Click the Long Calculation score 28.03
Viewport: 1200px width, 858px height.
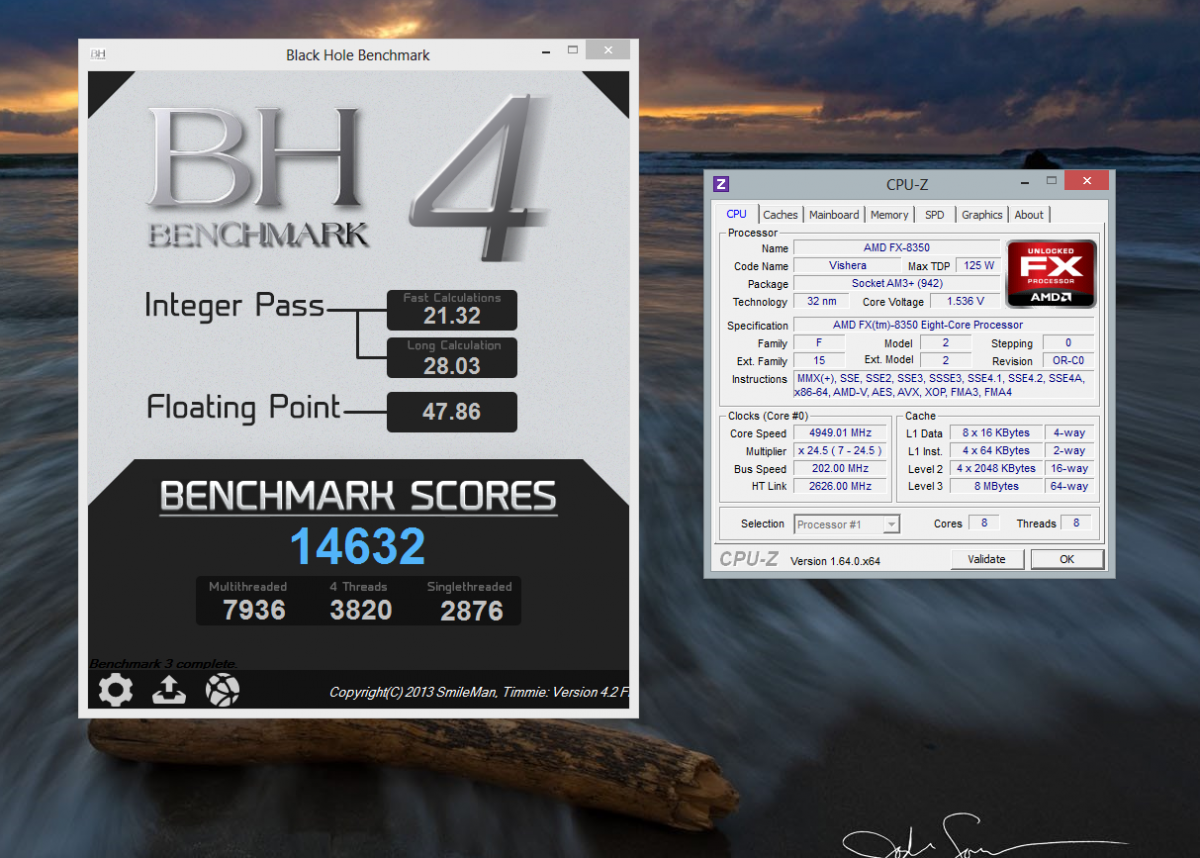tap(452, 364)
